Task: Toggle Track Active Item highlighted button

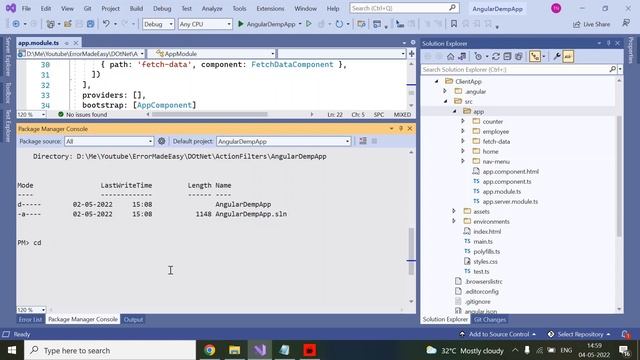Action: coord(534,56)
